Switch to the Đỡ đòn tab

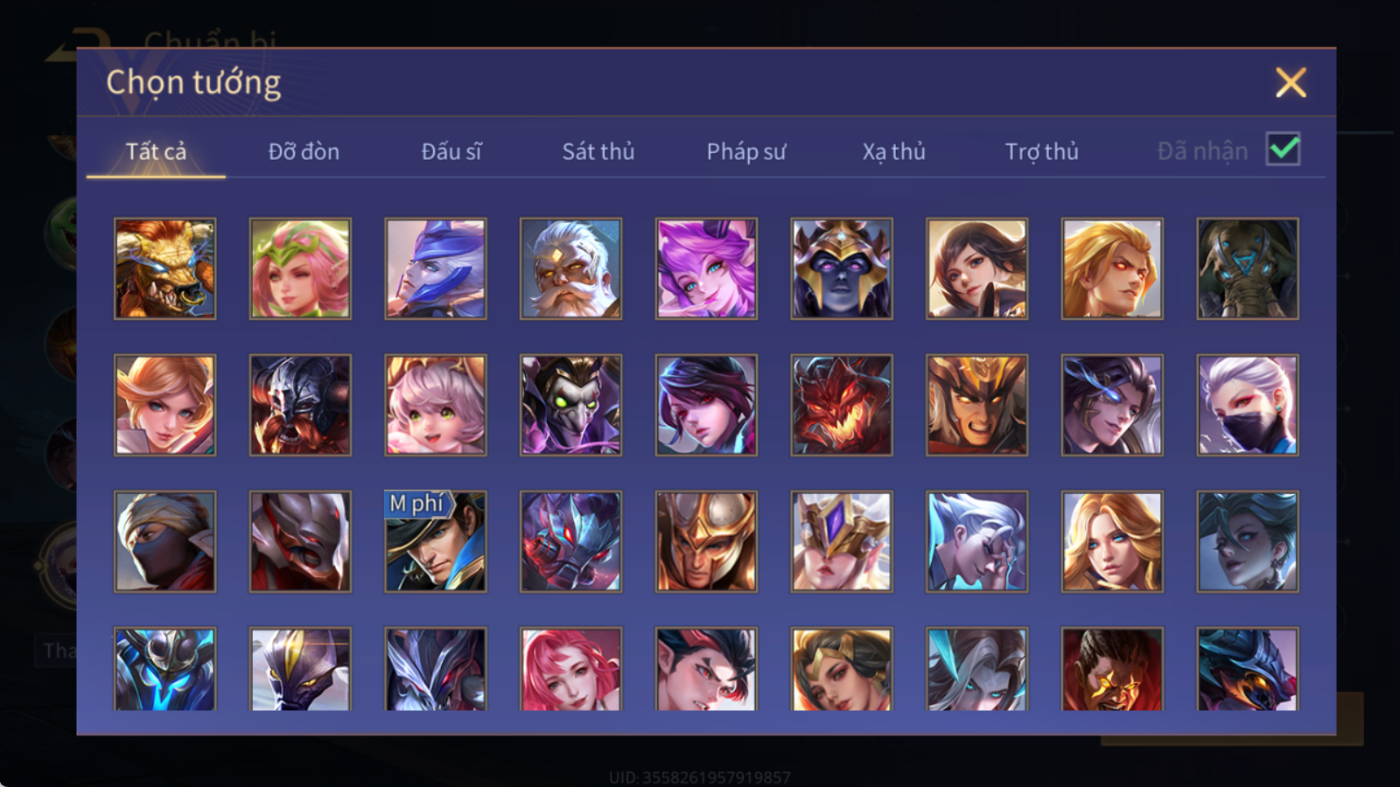point(304,151)
